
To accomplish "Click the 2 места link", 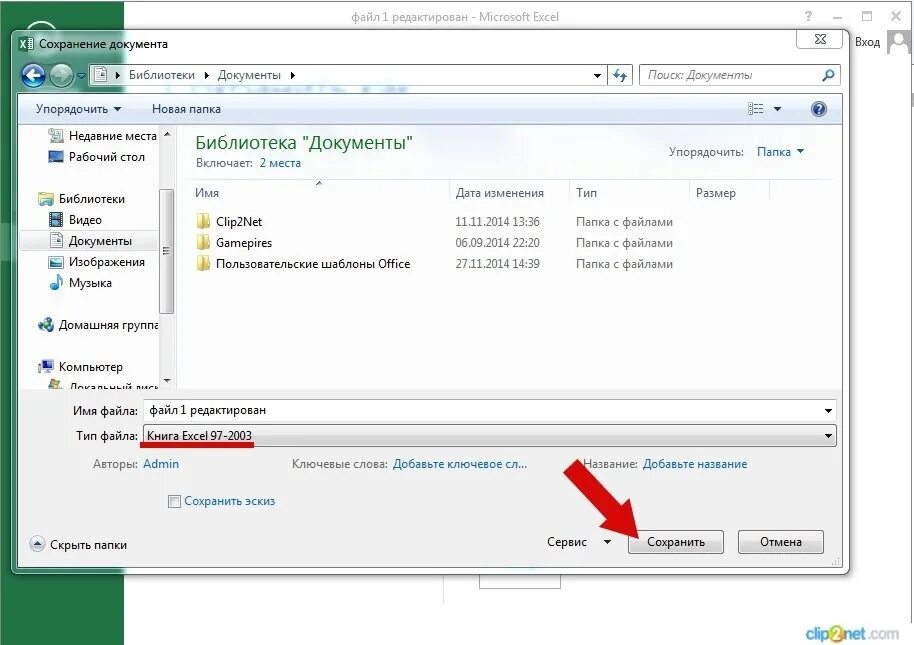I will point(280,163).
